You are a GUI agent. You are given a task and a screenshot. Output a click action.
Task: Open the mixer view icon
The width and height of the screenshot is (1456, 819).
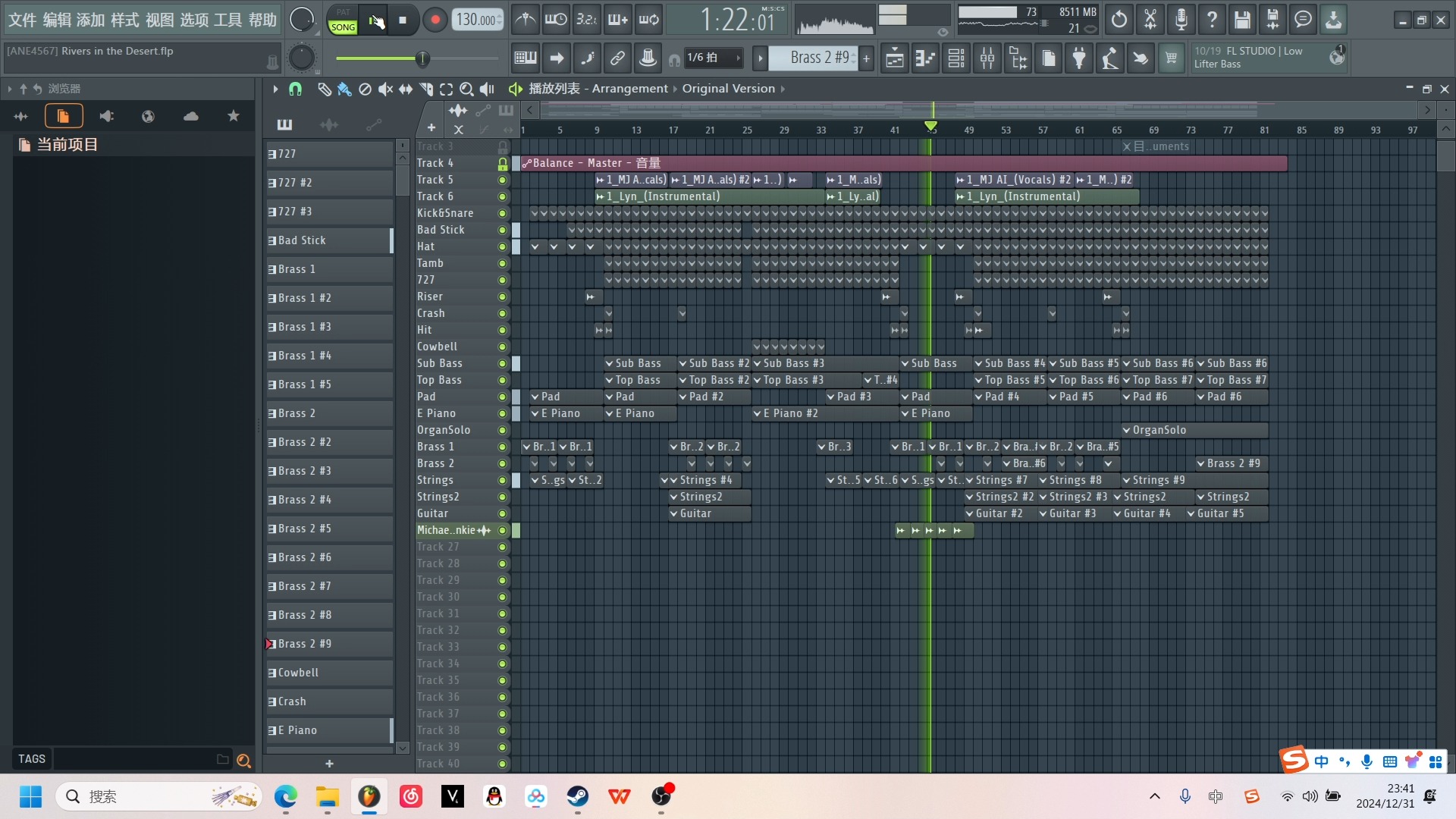[x=987, y=58]
